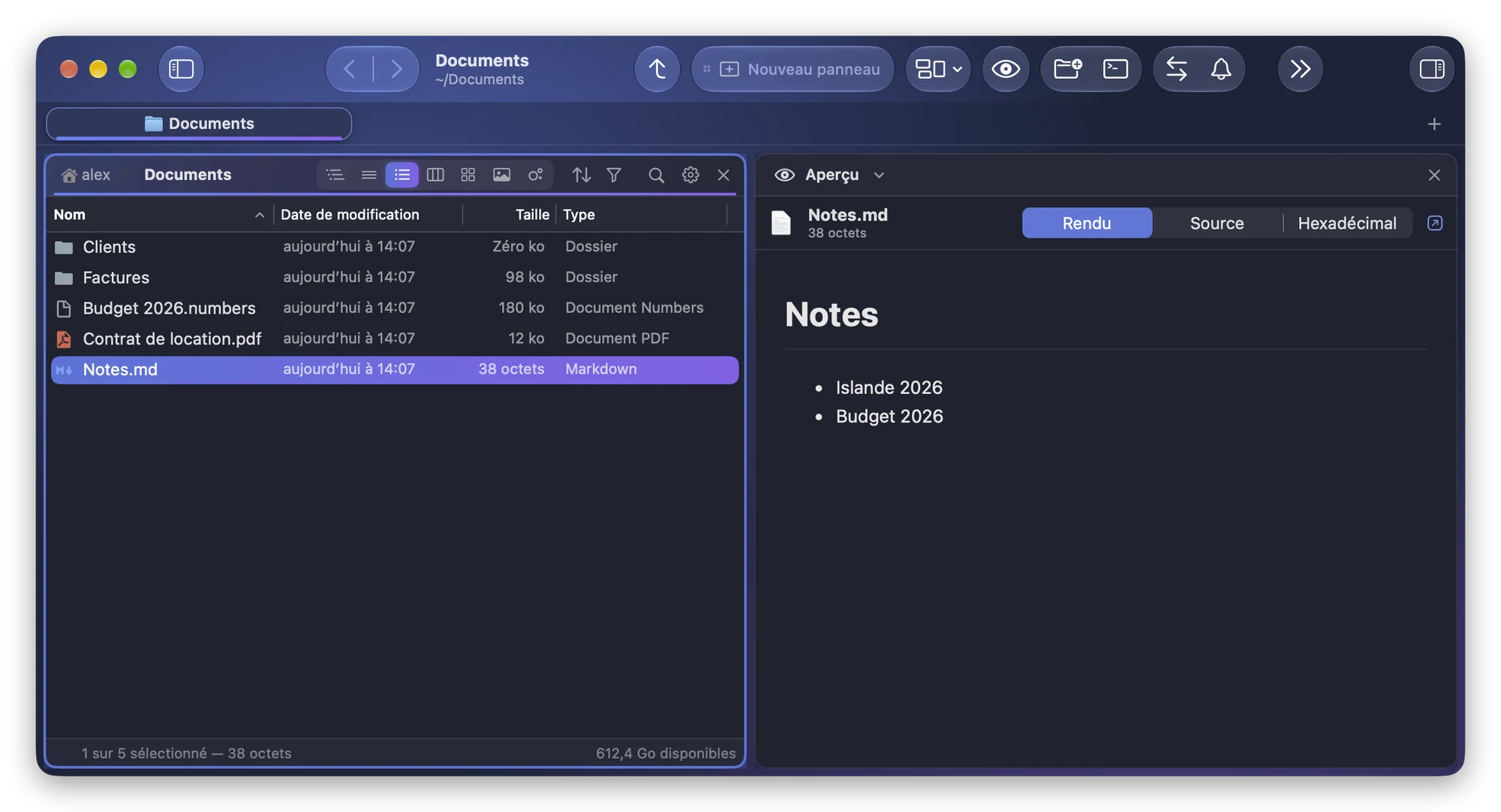Switch to outline tree view
The width and height of the screenshot is (1501, 812).
click(x=335, y=175)
